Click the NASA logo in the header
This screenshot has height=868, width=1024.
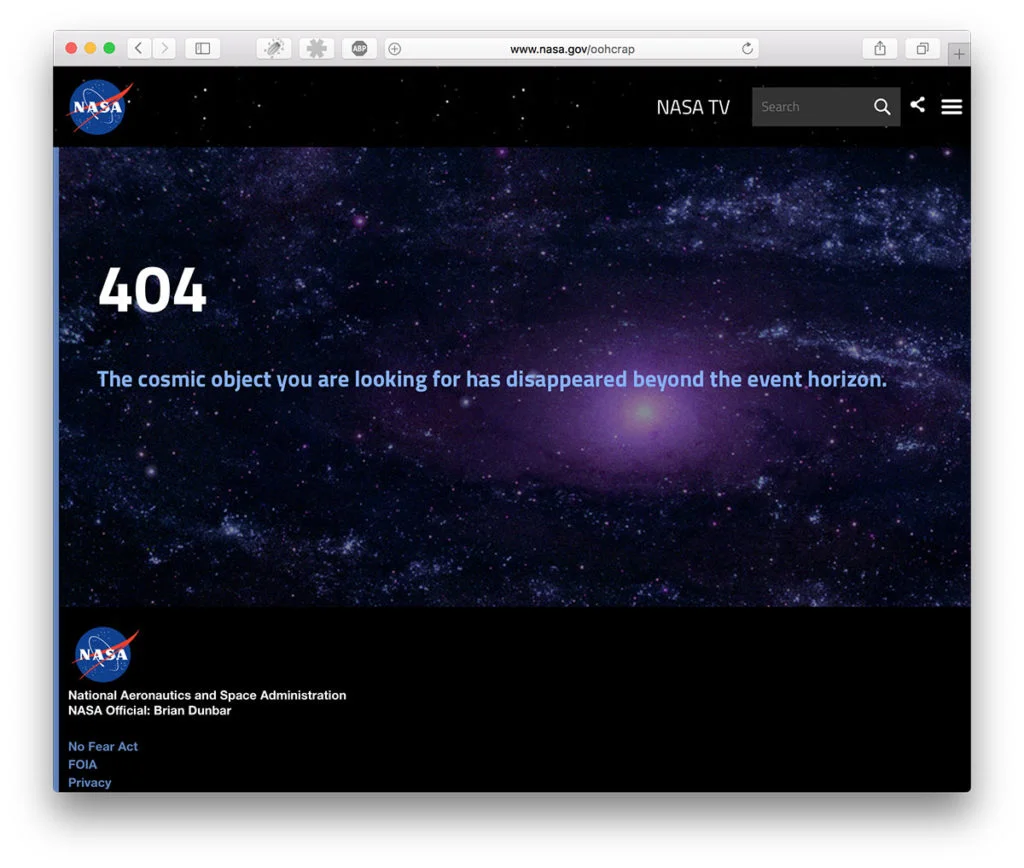pyautogui.click(x=99, y=107)
